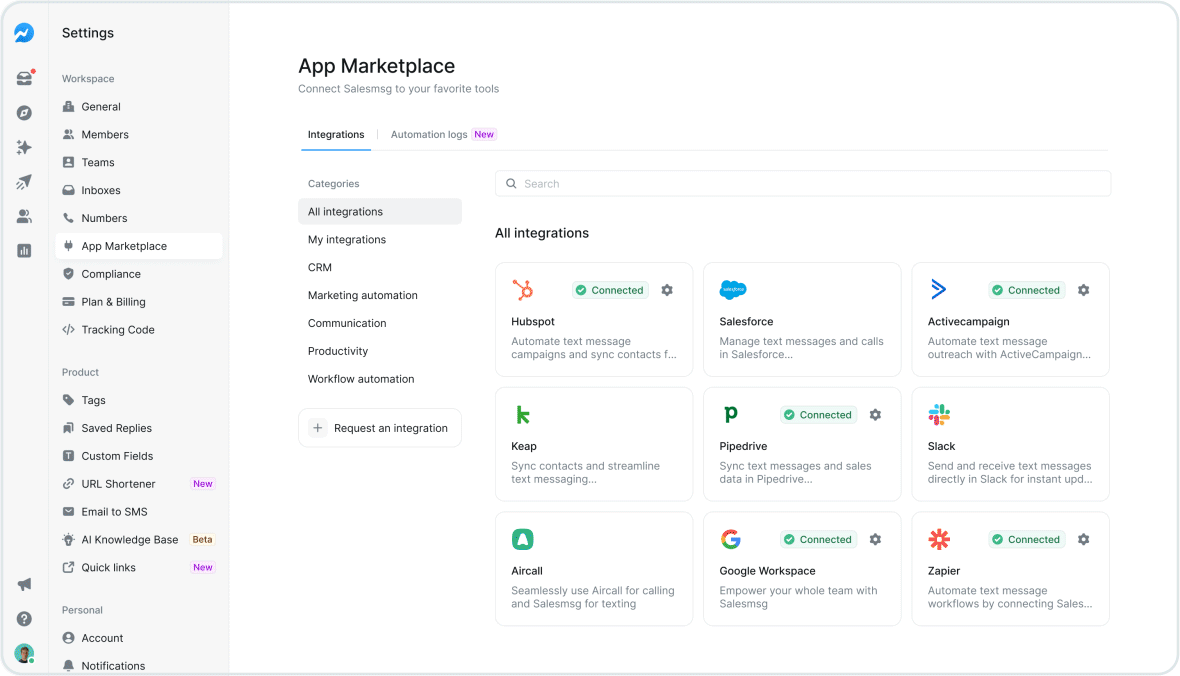Click the Activecampaign arrow logo

[938, 289]
